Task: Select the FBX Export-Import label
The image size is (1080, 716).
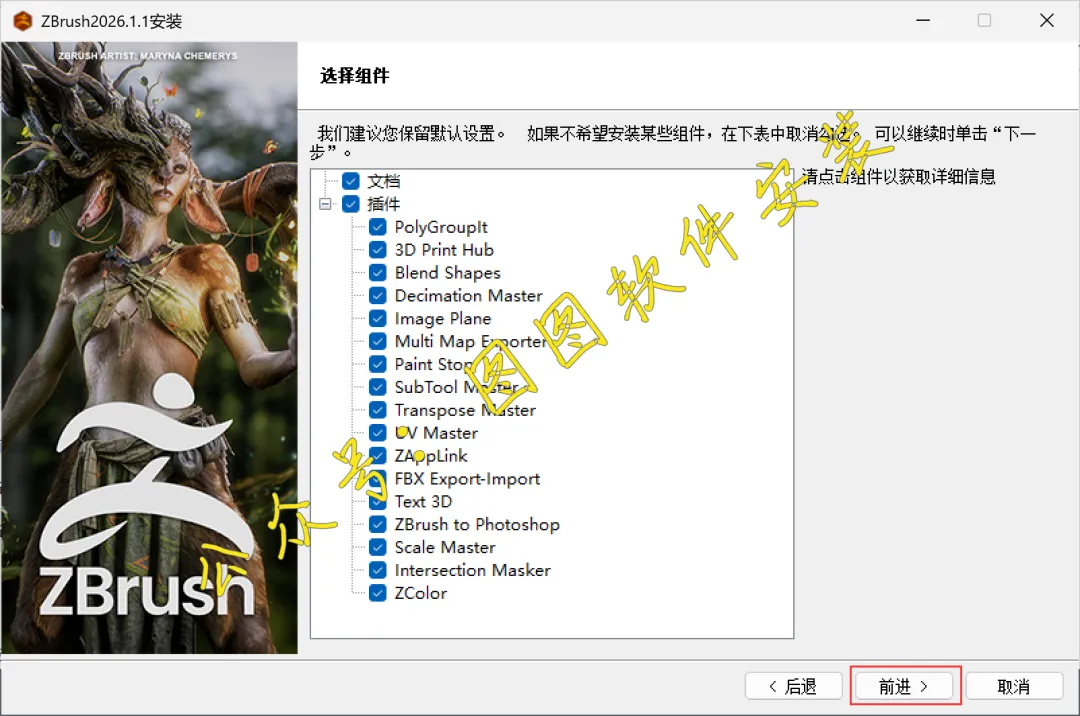Action: point(467,479)
